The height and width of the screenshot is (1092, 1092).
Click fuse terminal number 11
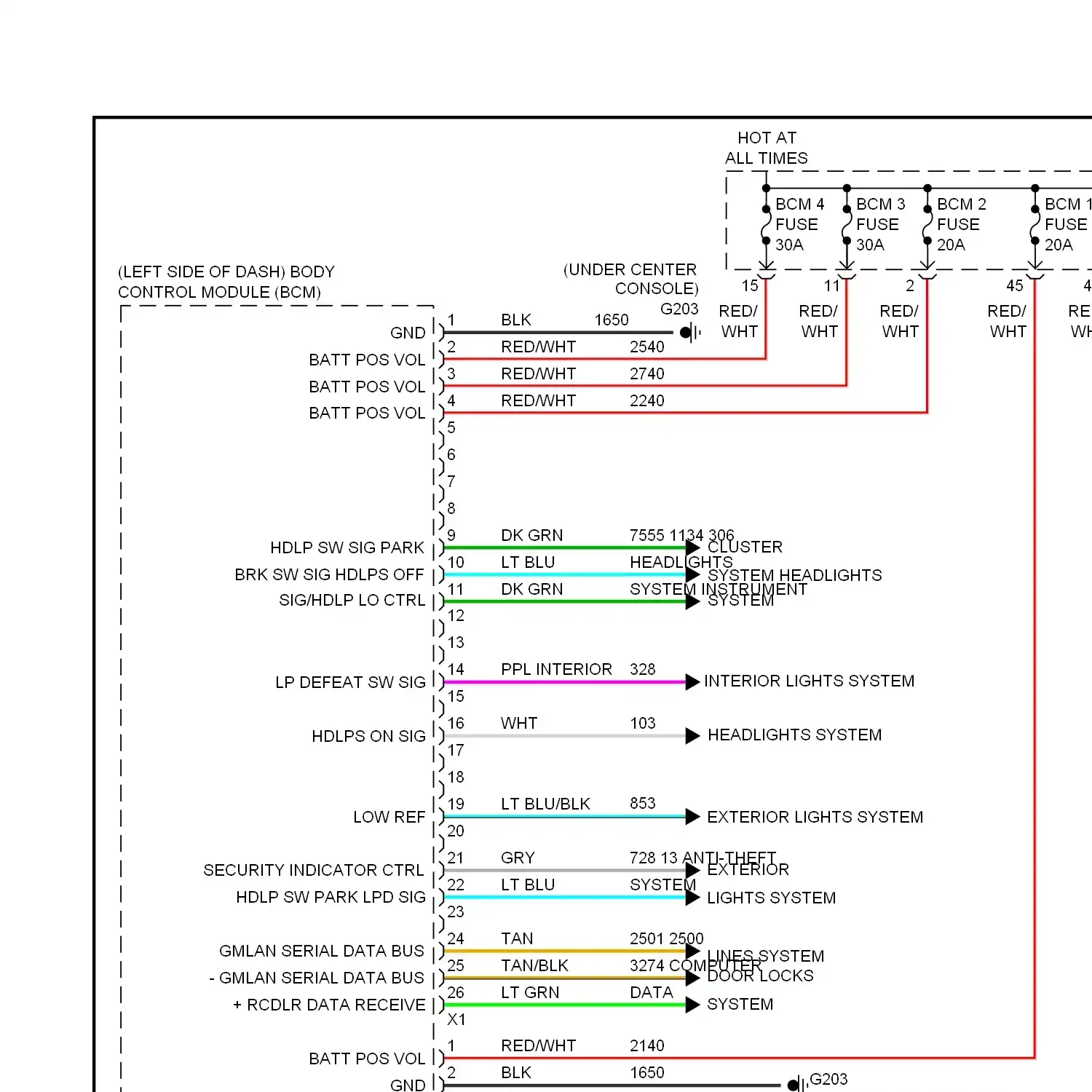(831, 285)
